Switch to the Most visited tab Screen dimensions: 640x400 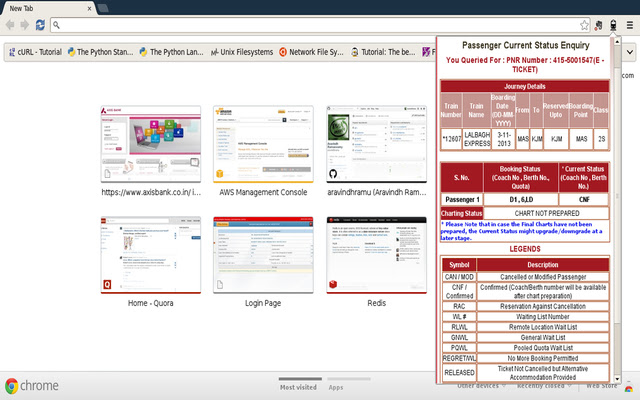298,387
